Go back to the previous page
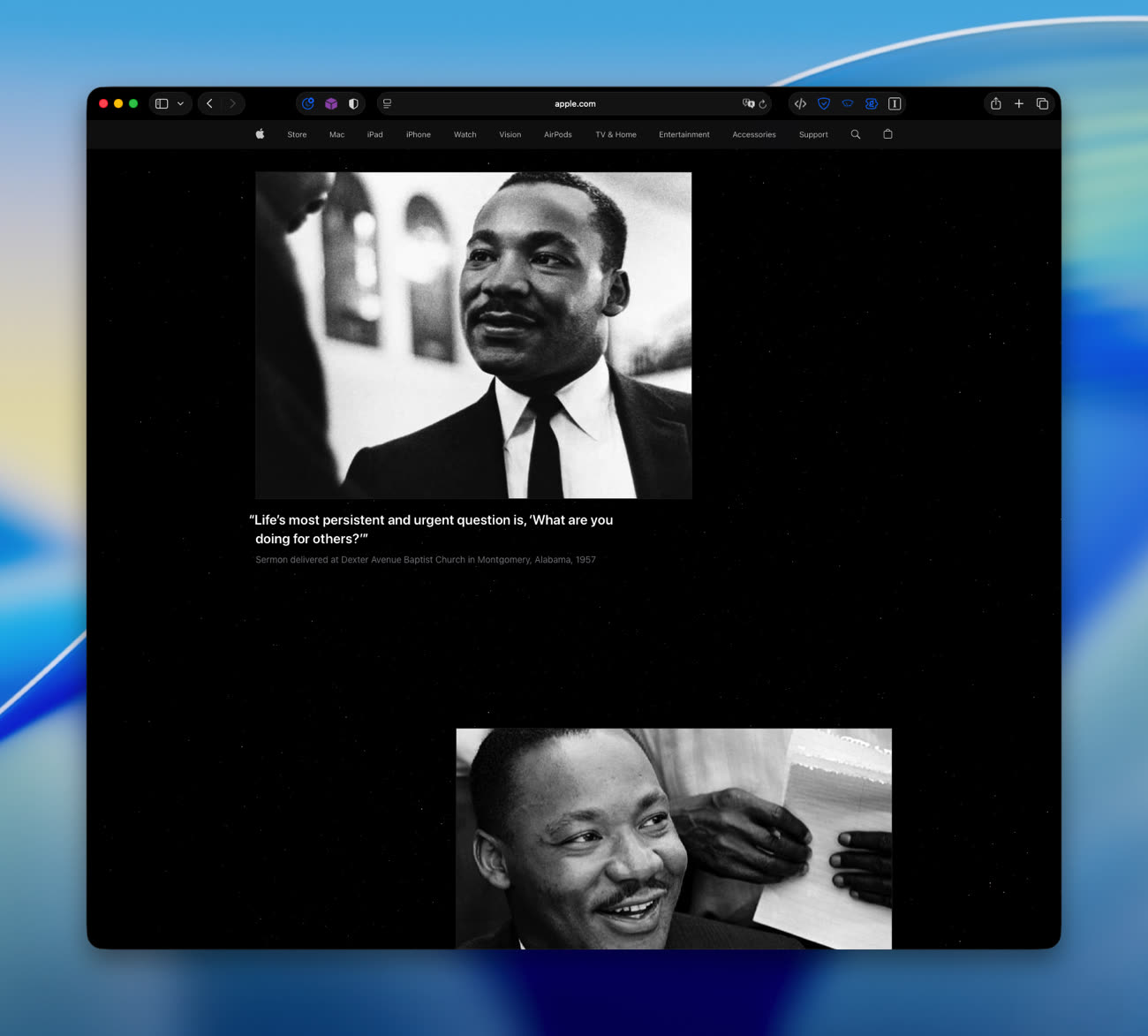1148x1036 pixels. click(x=210, y=103)
